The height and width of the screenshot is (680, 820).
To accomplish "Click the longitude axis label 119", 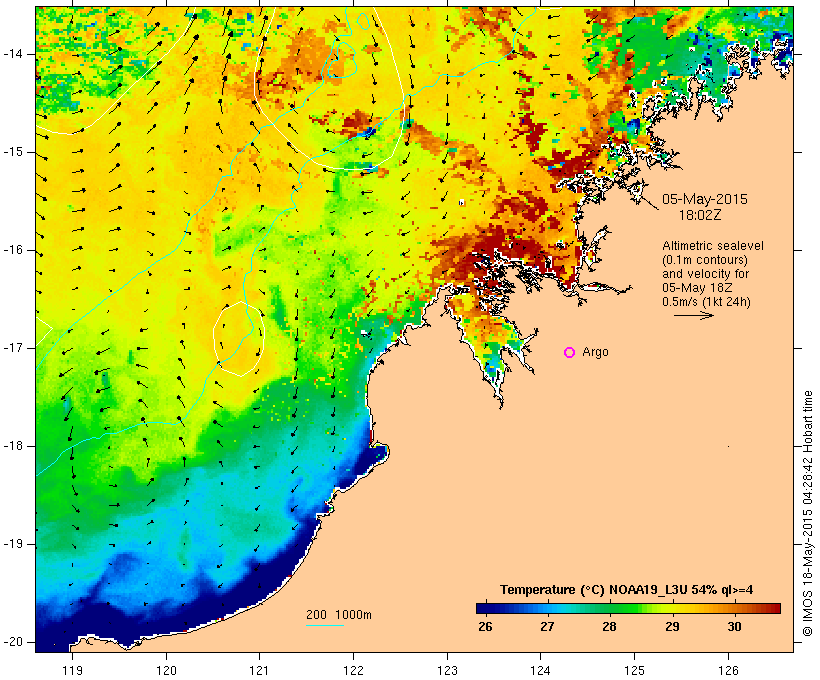I will coord(72,670).
